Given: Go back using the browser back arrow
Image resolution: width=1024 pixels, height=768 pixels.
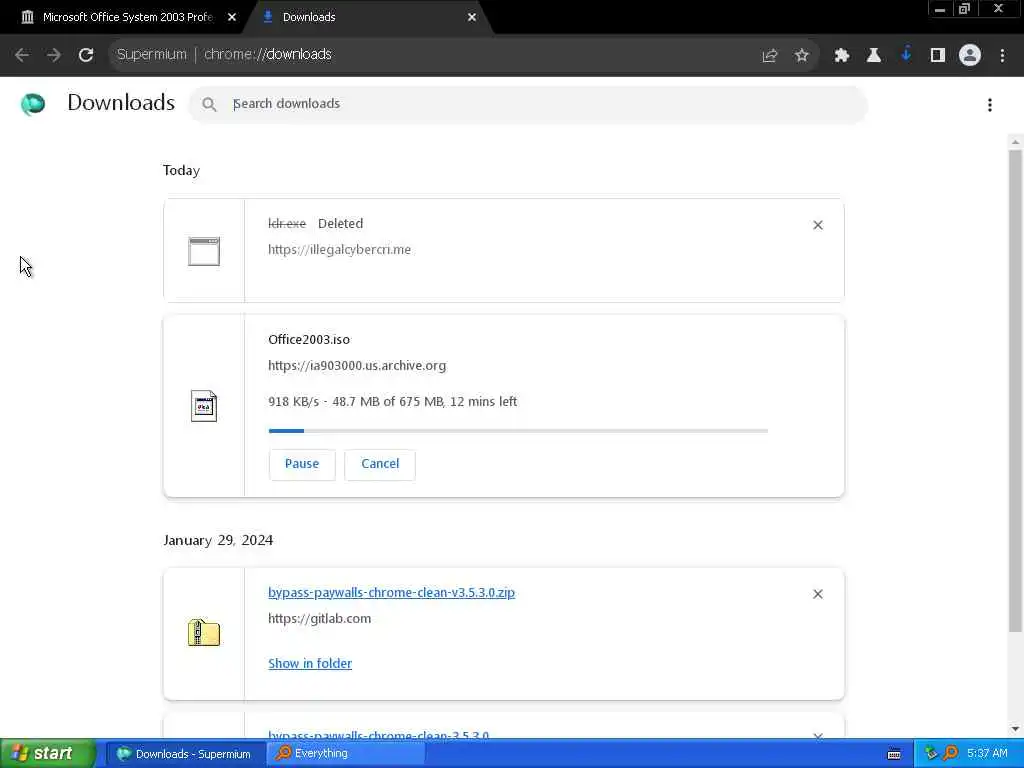Looking at the screenshot, I should [x=22, y=55].
